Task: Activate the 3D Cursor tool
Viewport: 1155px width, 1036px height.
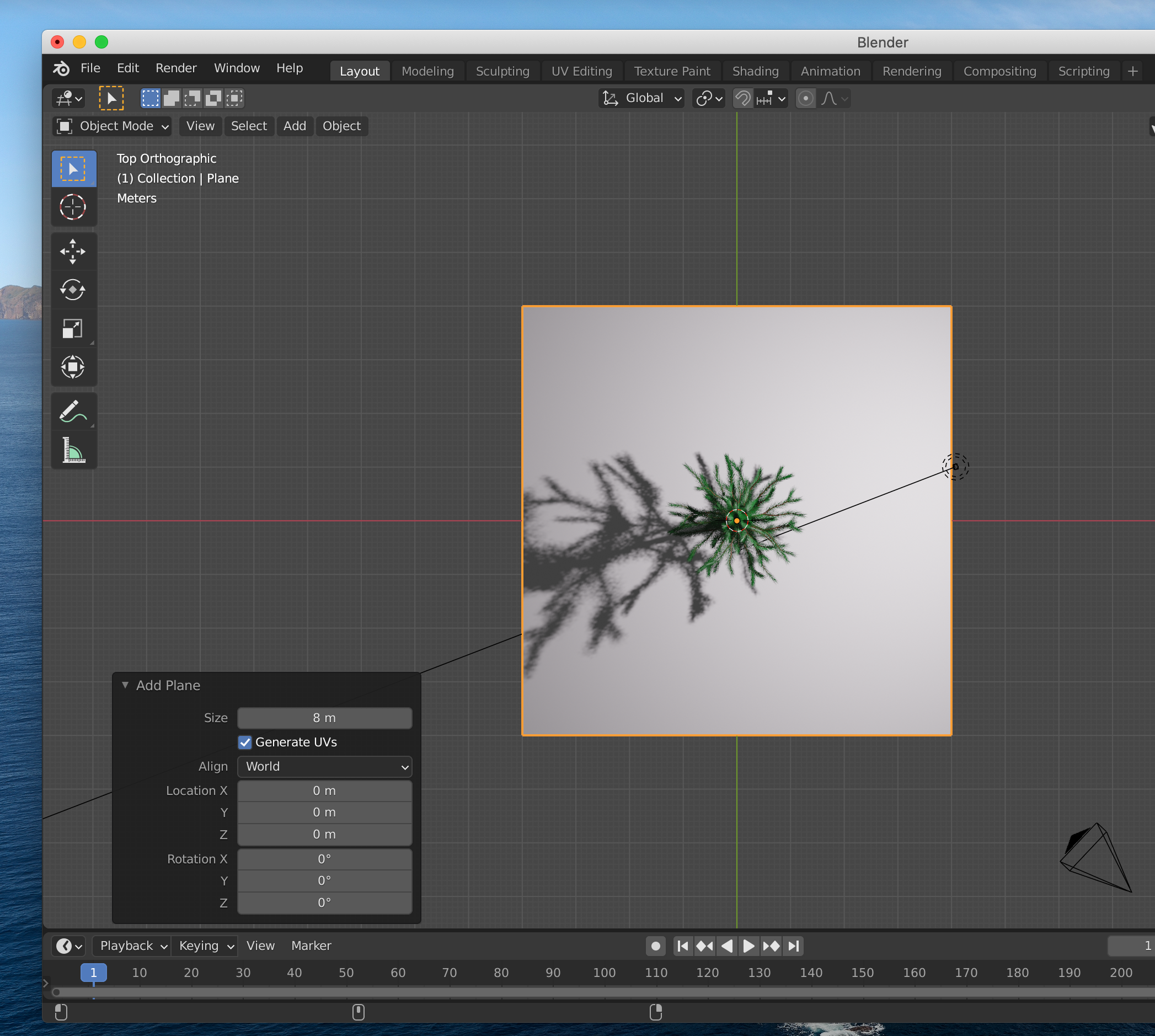Action: click(x=73, y=207)
